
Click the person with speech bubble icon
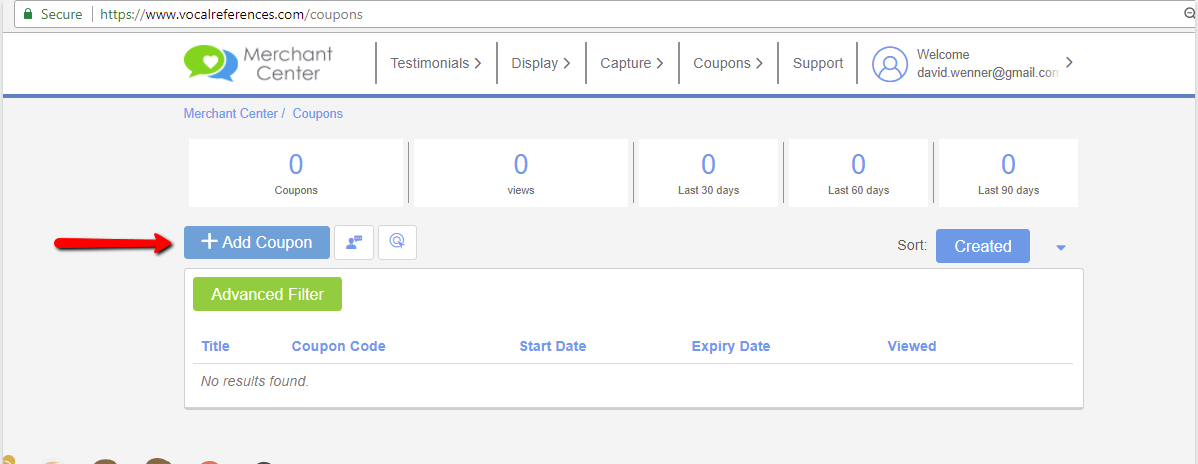coord(354,242)
